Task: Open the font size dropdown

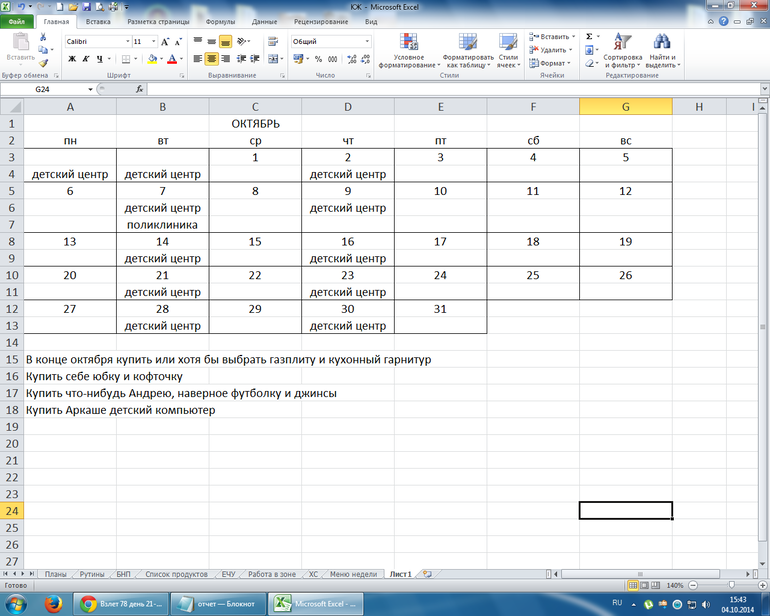Action: (153, 41)
